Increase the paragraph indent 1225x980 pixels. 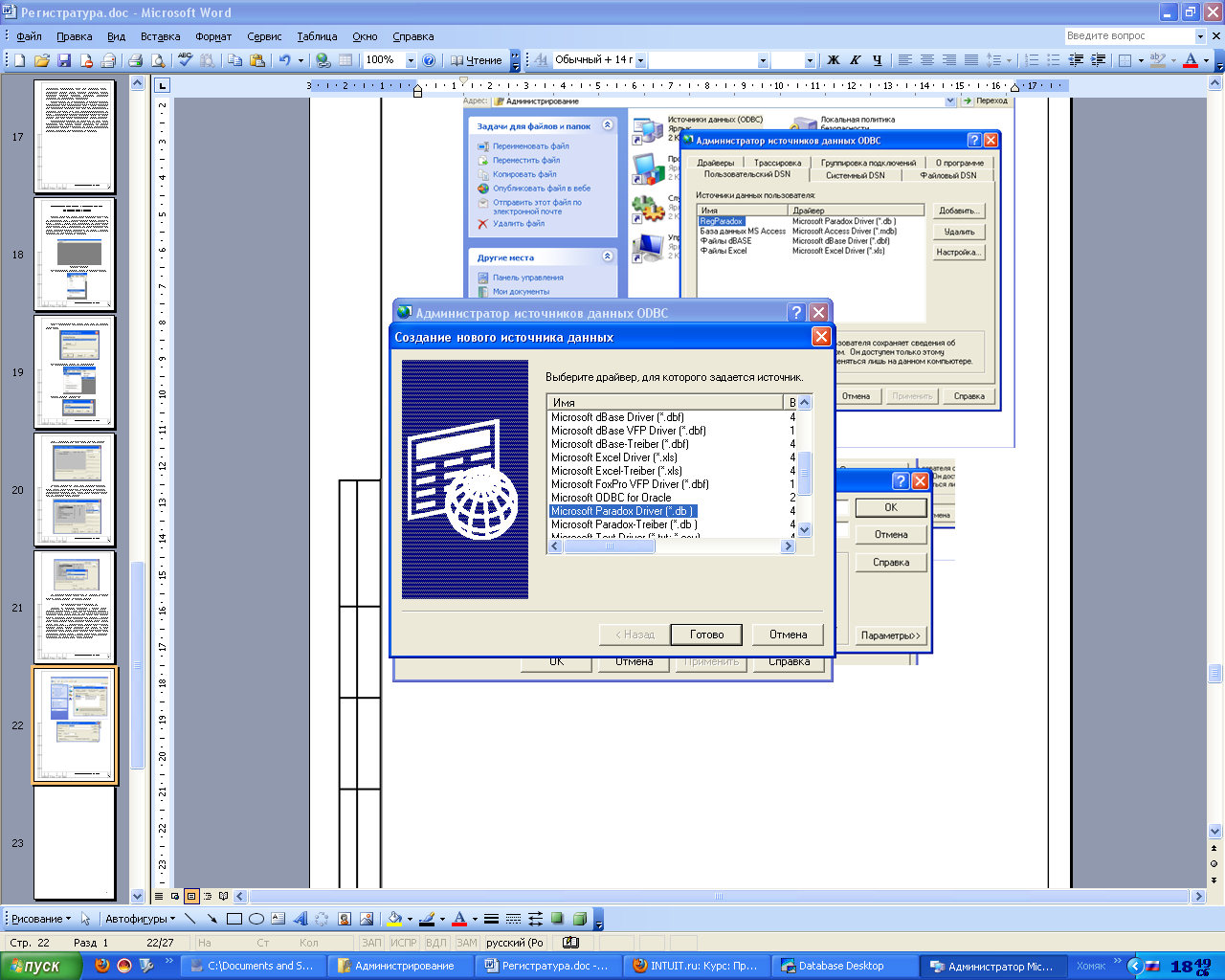tap(1098, 60)
